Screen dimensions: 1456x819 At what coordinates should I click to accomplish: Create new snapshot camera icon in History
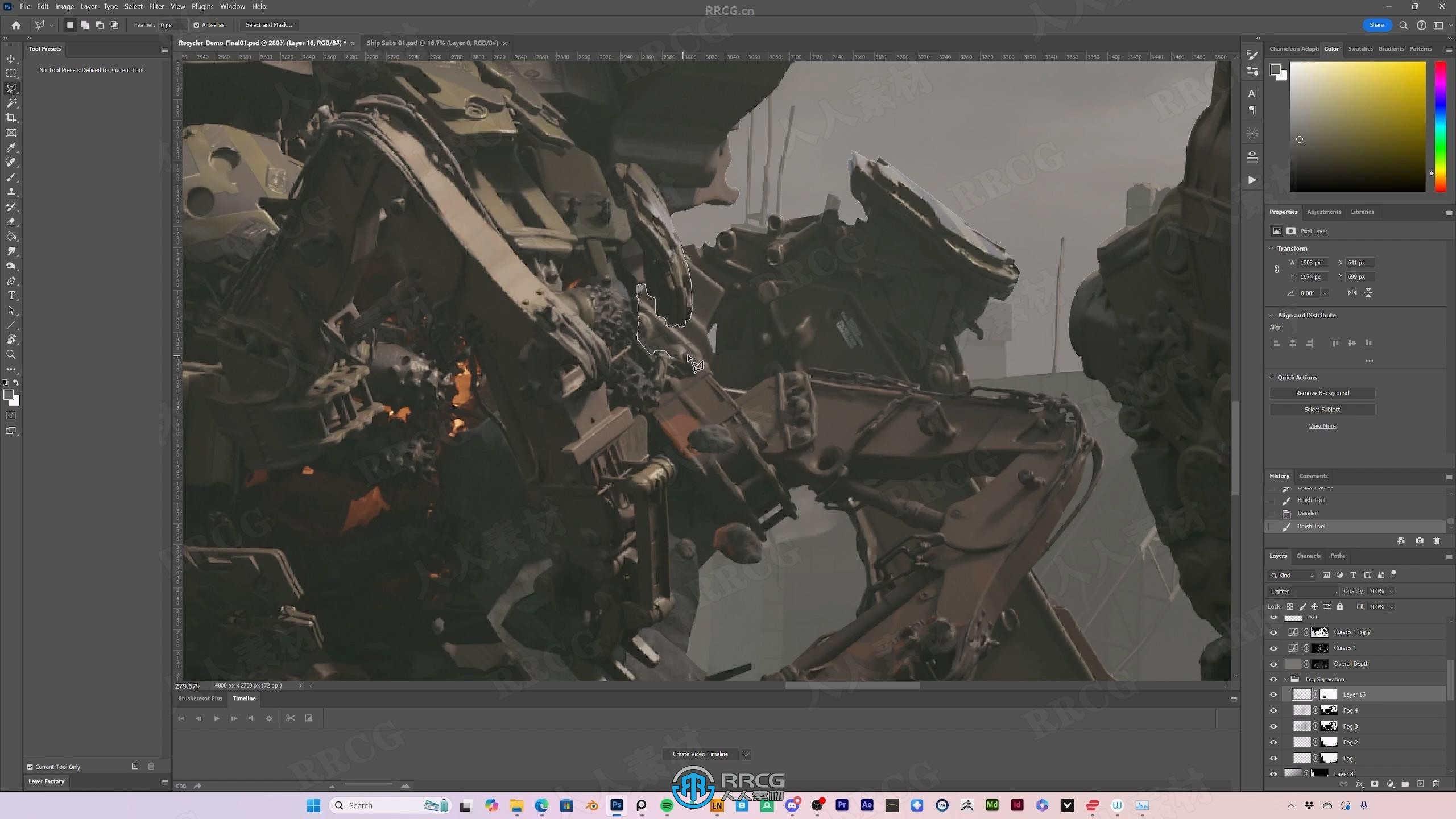[x=1420, y=540]
